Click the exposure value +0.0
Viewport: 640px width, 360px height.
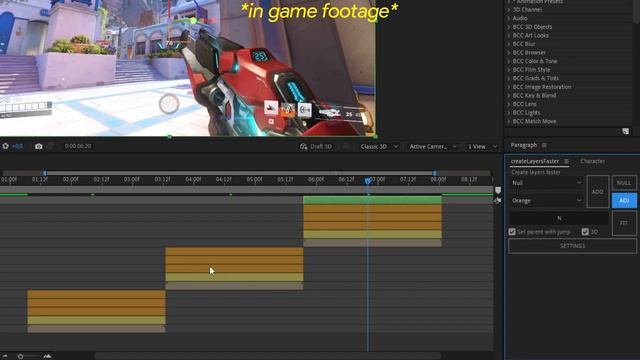pyautogui.click(x=18, y=146)
